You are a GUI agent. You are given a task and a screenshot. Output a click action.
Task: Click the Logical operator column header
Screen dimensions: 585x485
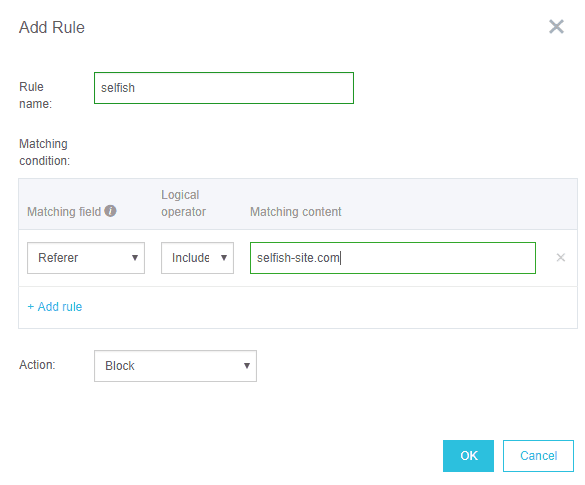(183, 203)
